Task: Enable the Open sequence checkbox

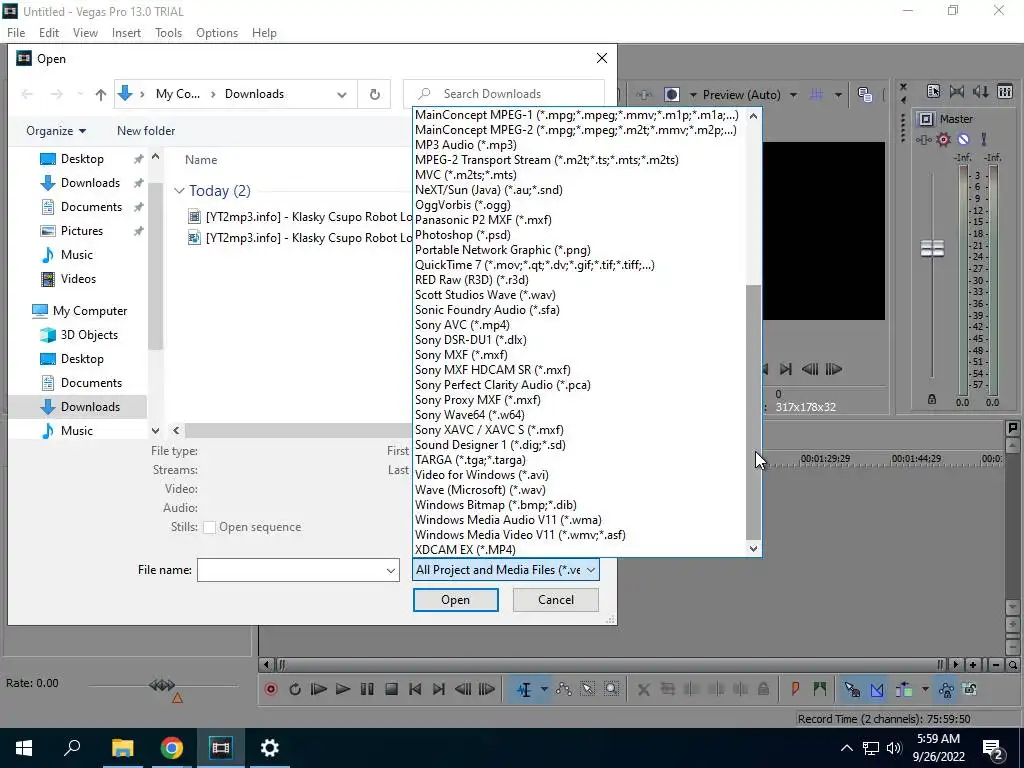Action: click(x=209, y=527)
